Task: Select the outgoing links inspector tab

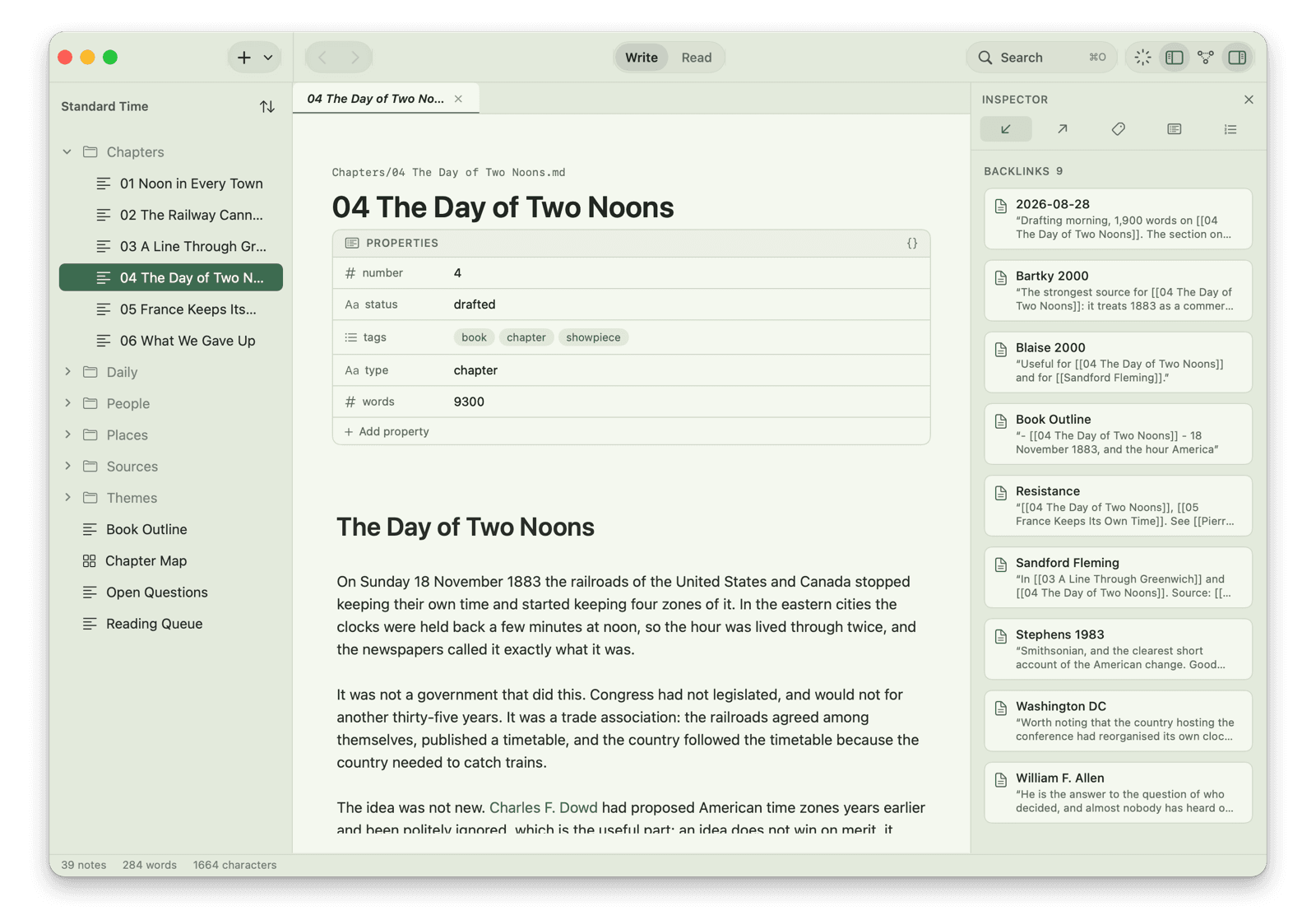Action: (x=1062, y=129)
